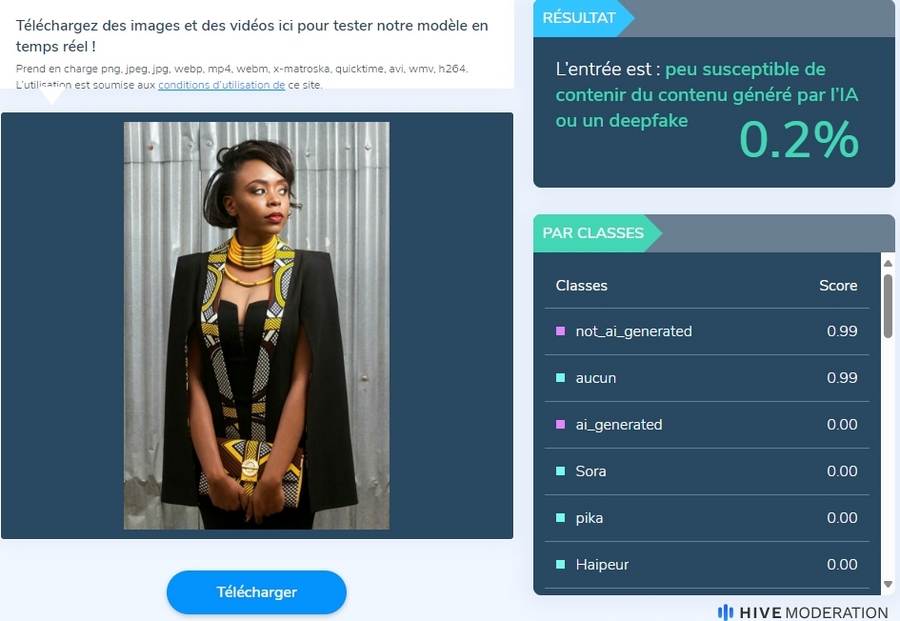Click the Hive Moderation logo icon

click(x=726, y=612)
